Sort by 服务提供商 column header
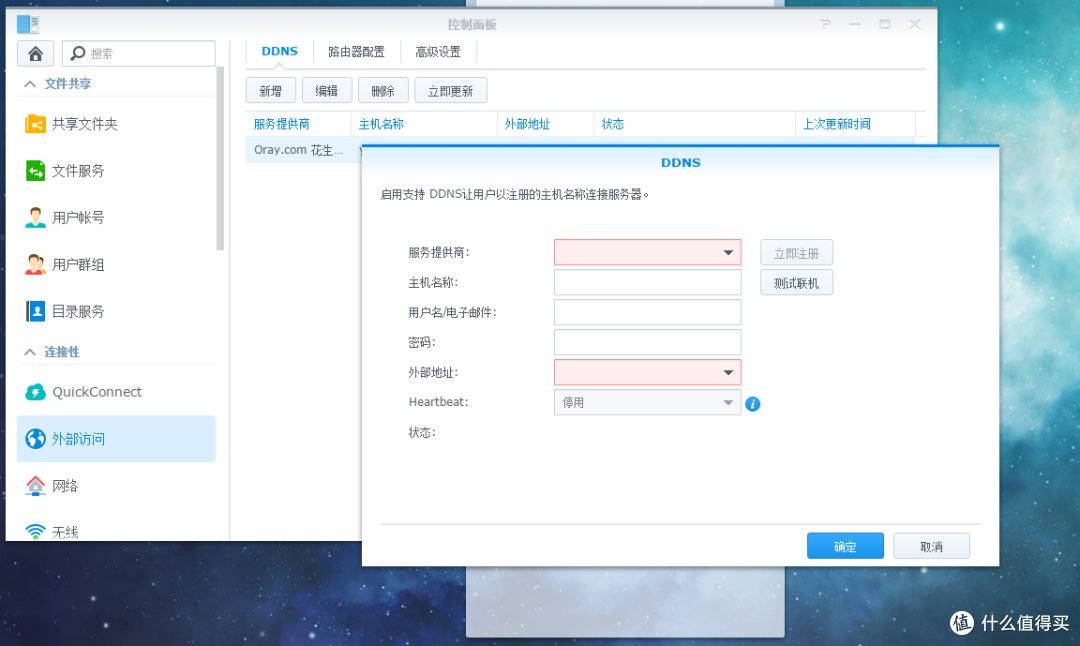 tap(298, 124)
